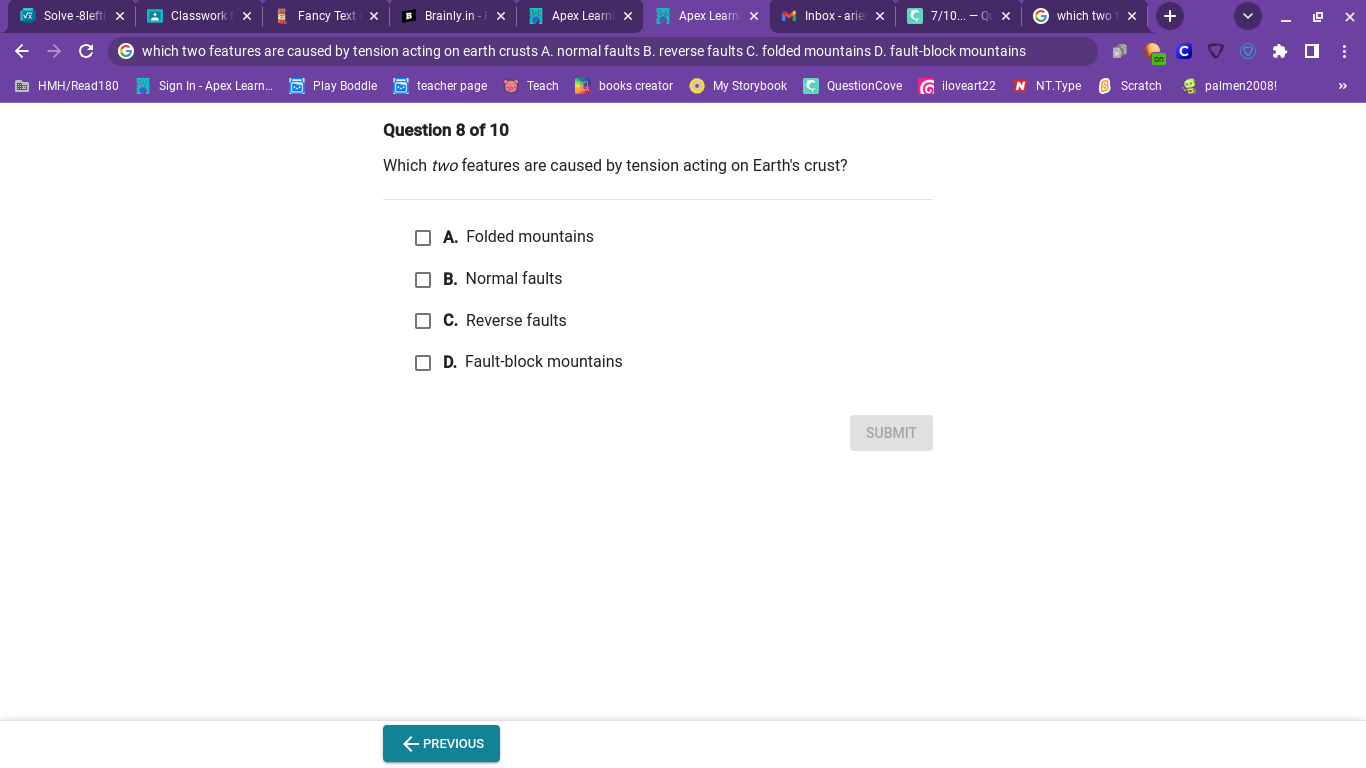
Task: Go to the PREVIOUS question
Action: pos(441,744)
